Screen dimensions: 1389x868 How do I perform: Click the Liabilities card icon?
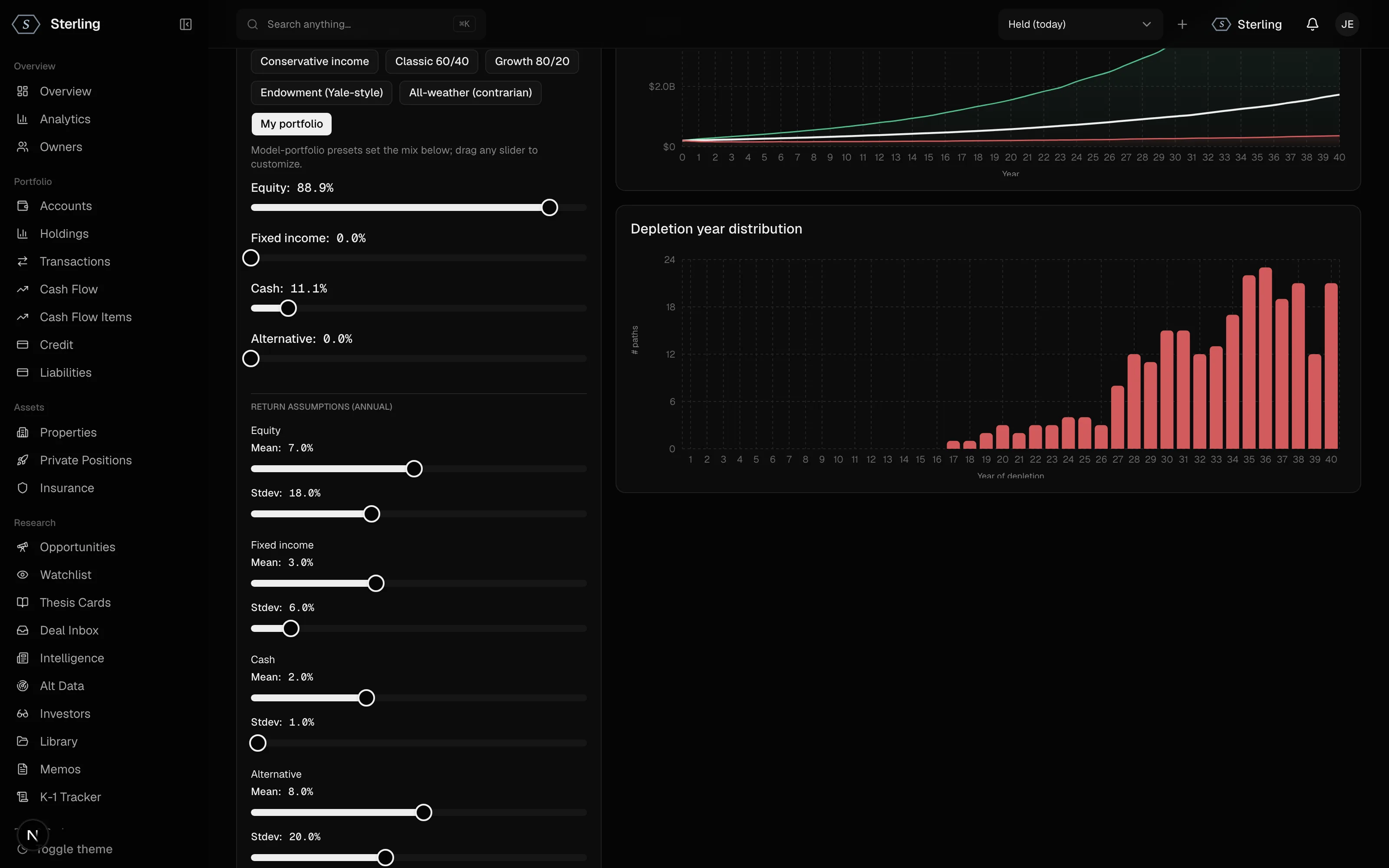tap(23, 372)
